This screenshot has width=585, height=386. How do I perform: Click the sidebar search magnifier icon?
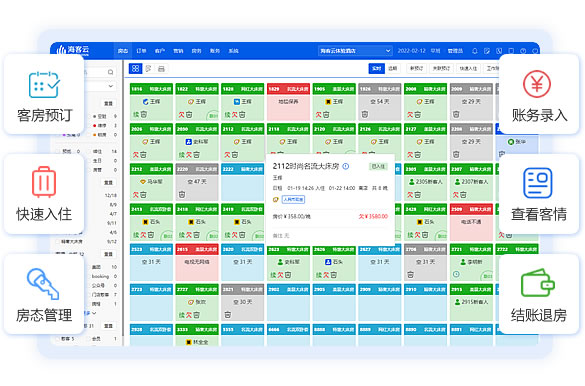(x=110, y=72)
